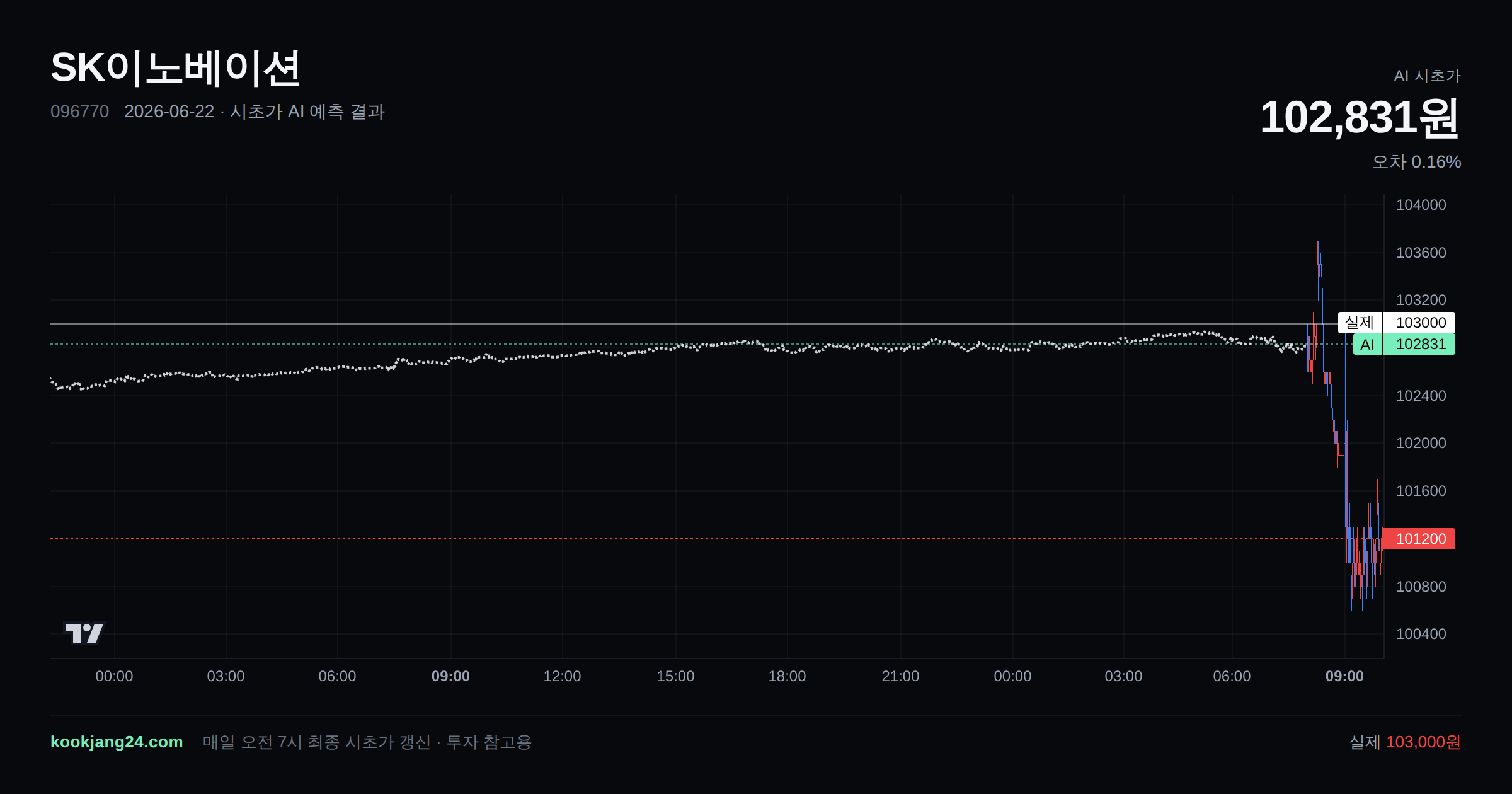Click the 103600 price axis label
Image resolution: width=1512 pixels, height=794 pixels.
pyautogui.click(x=1421, y=253)
